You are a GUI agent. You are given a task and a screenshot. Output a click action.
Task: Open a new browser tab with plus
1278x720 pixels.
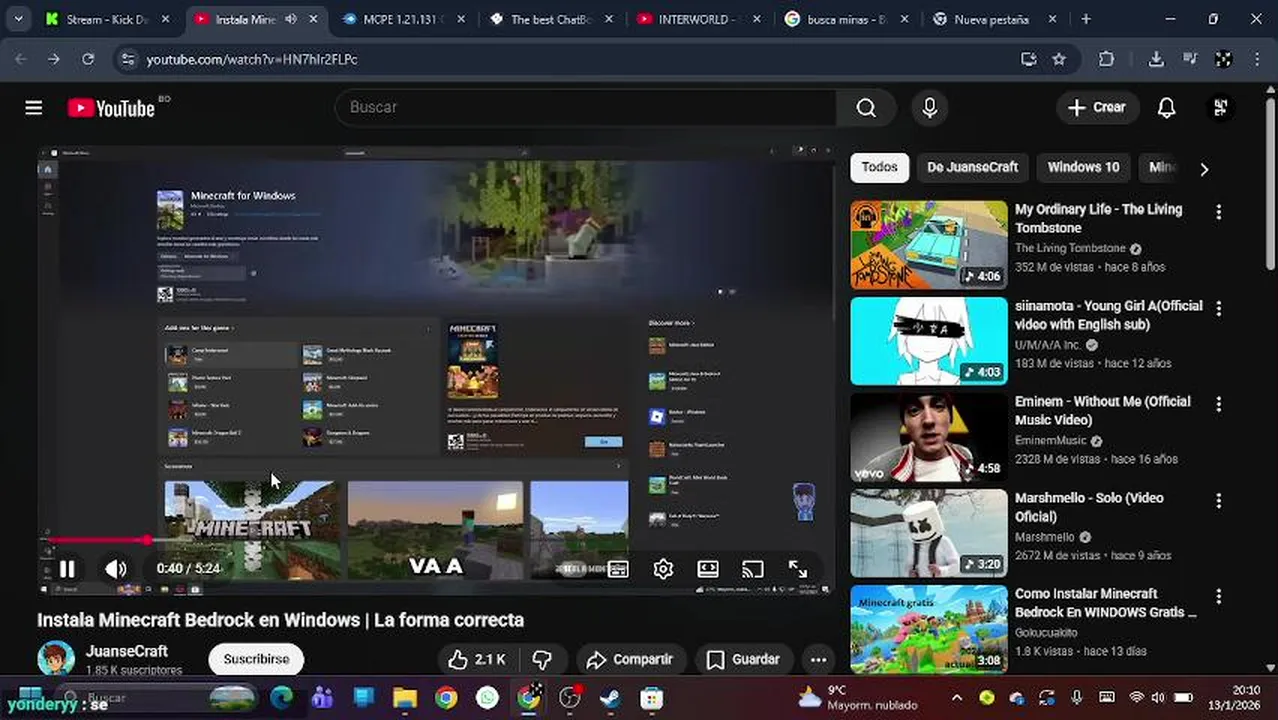[x=1086, y=19]
